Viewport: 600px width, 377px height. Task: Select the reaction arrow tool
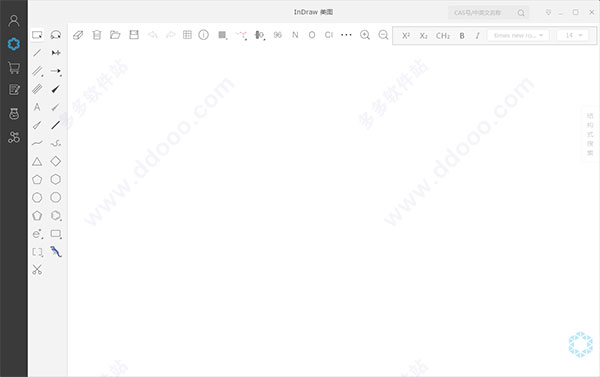56,71
